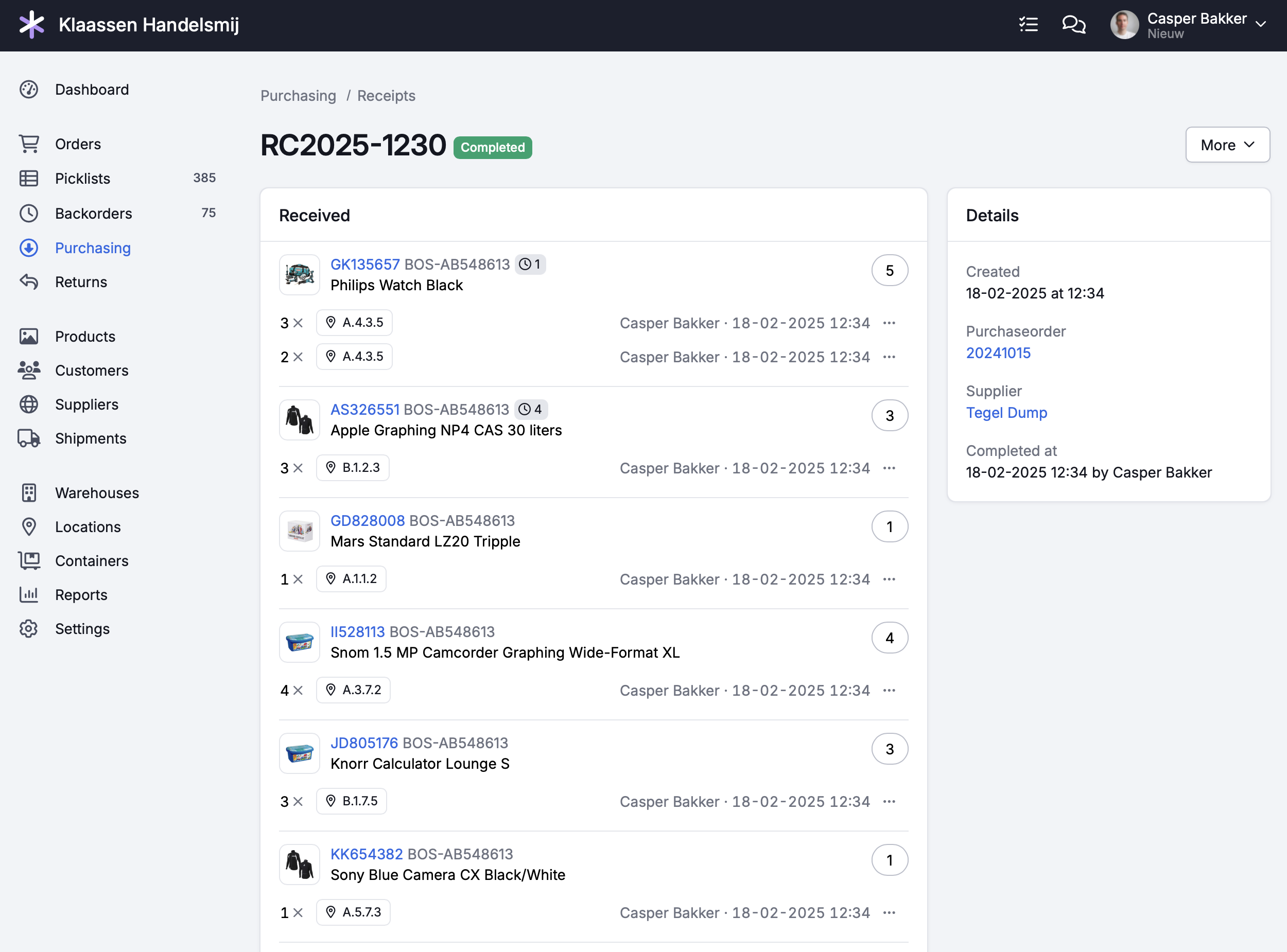Click the Reports chart icon

[29, 595]
